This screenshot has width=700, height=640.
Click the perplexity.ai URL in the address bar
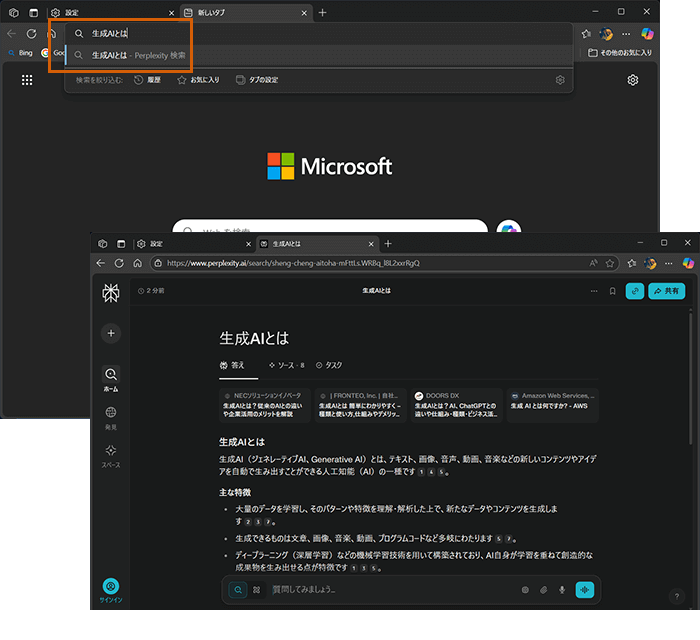[293, 263]
